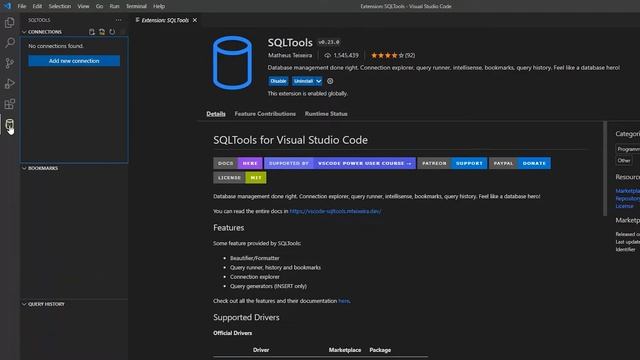
Task: Click the extension manage gear icon
Action: point(330,81)
